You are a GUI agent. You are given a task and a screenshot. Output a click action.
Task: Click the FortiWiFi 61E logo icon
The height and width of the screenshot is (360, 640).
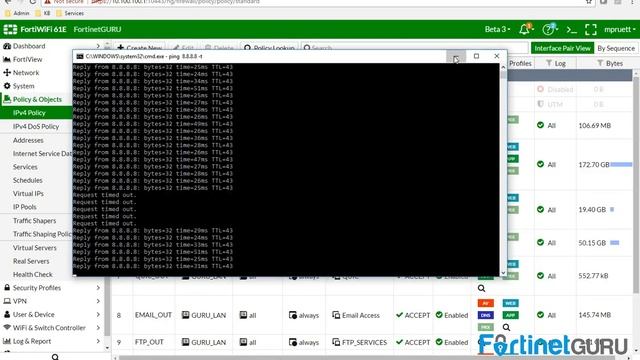10,29
